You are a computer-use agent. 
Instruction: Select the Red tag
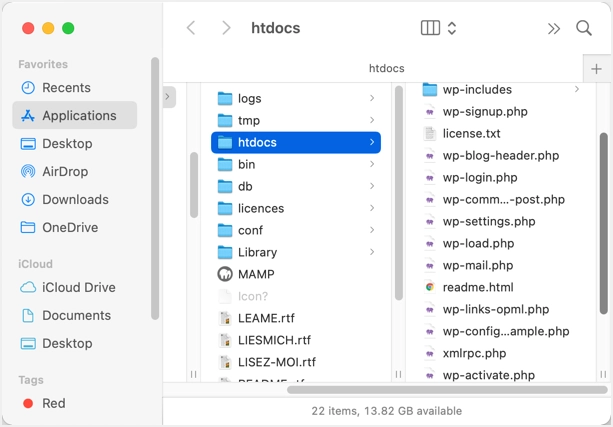pyautogui.click(x=53, y=403)
